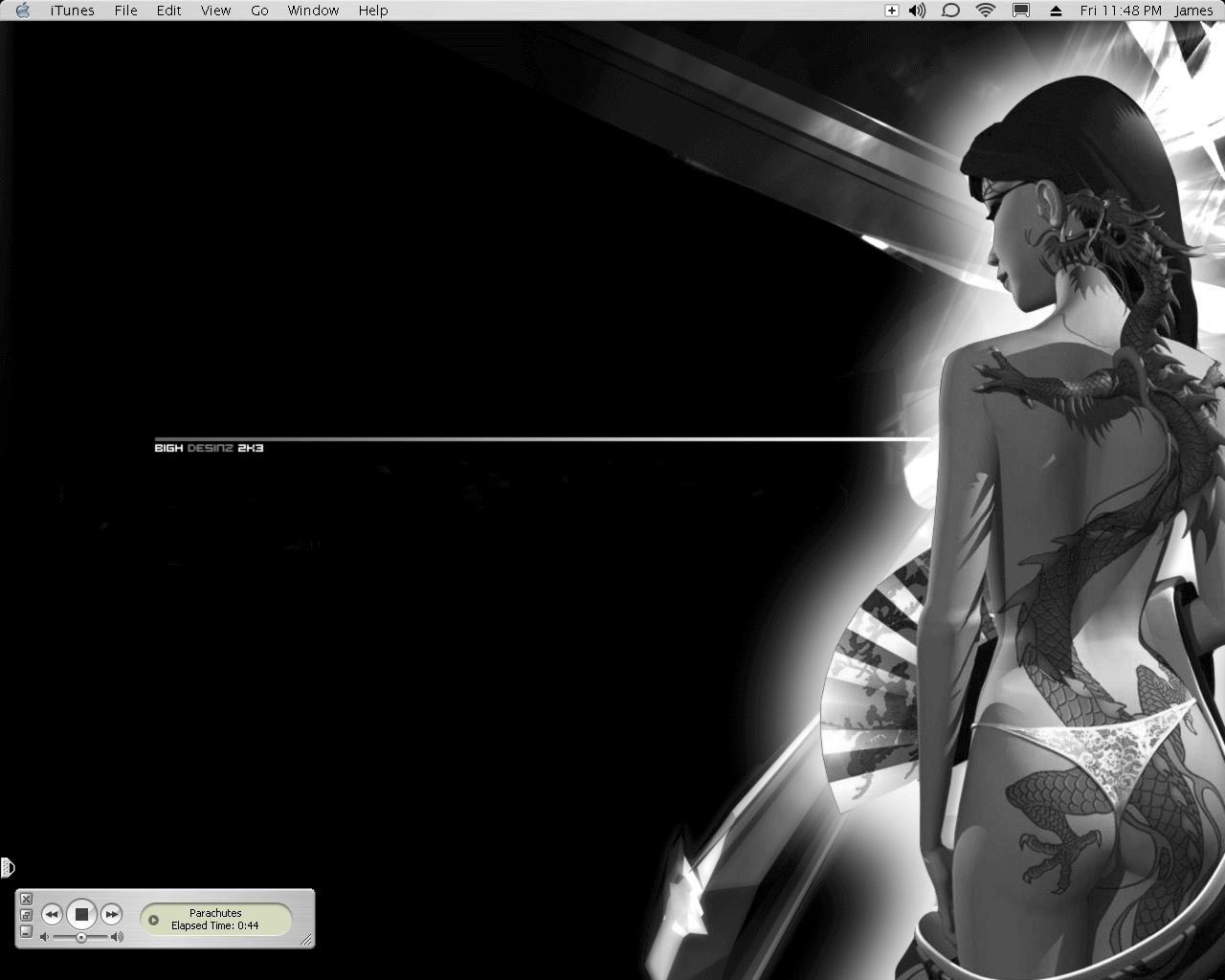Open the Wi-Fi AirPort status menu
Image resolution: width=1225 pixels, height=980 pixels.
coord(986,11)
